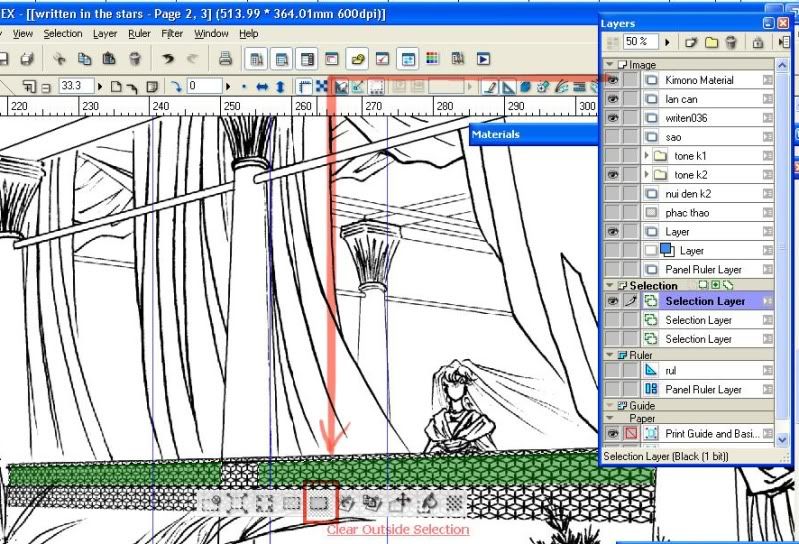Open Layers panel flyout menu icon
799x544 pixels.
(785, 42)
